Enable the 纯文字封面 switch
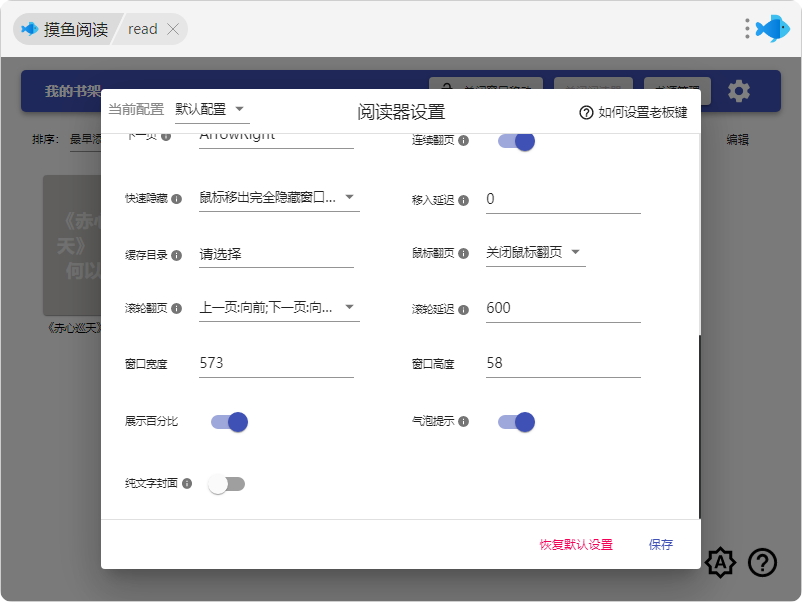The image size is (802, 602). coord(227,484)
